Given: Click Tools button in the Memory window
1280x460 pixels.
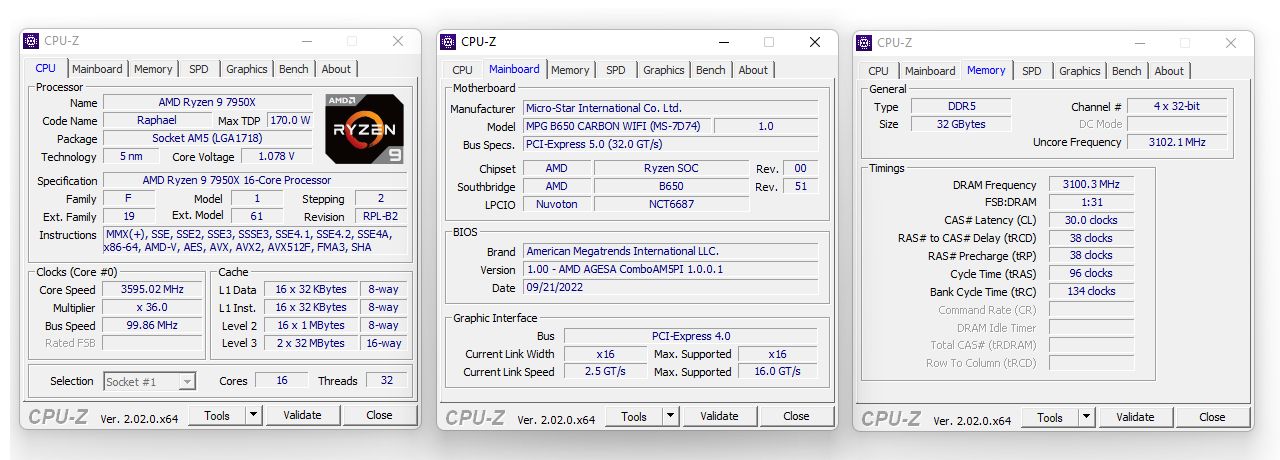Looking at the screenshot, I should pyautogui.click(x=1050, y=417).
